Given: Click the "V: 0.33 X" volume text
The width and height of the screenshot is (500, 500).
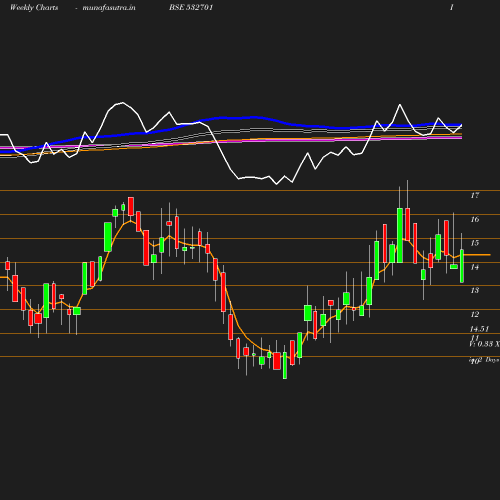Looking at the screenshot, I should (484, 344).
